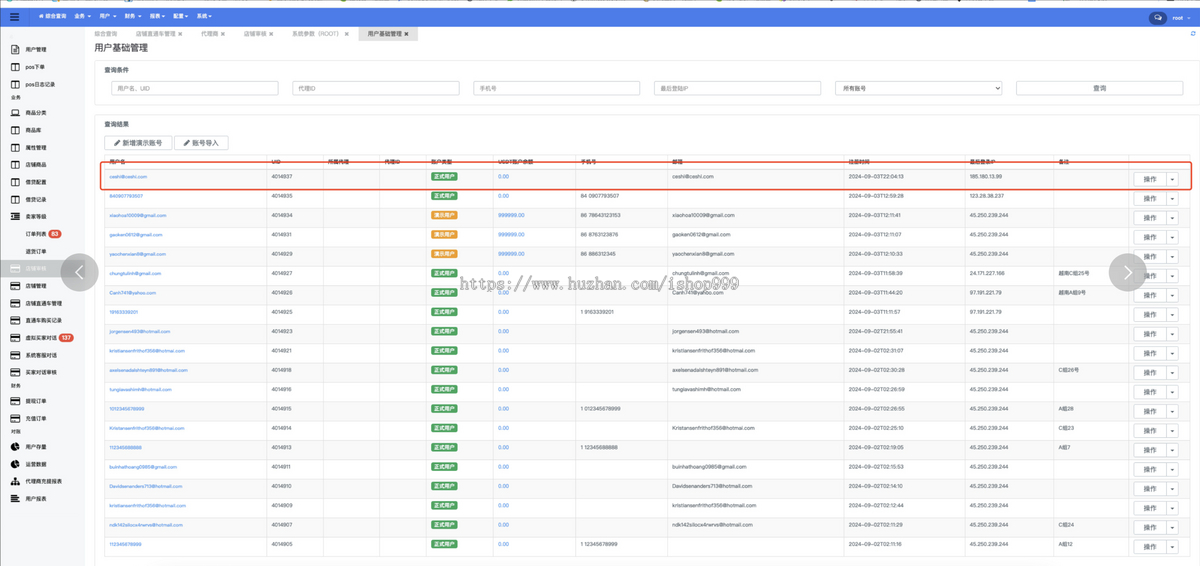The width and height of the screenshot is (1200, 566).
Task: Switch to the 综合查询 tab
Action: (106, 34)
